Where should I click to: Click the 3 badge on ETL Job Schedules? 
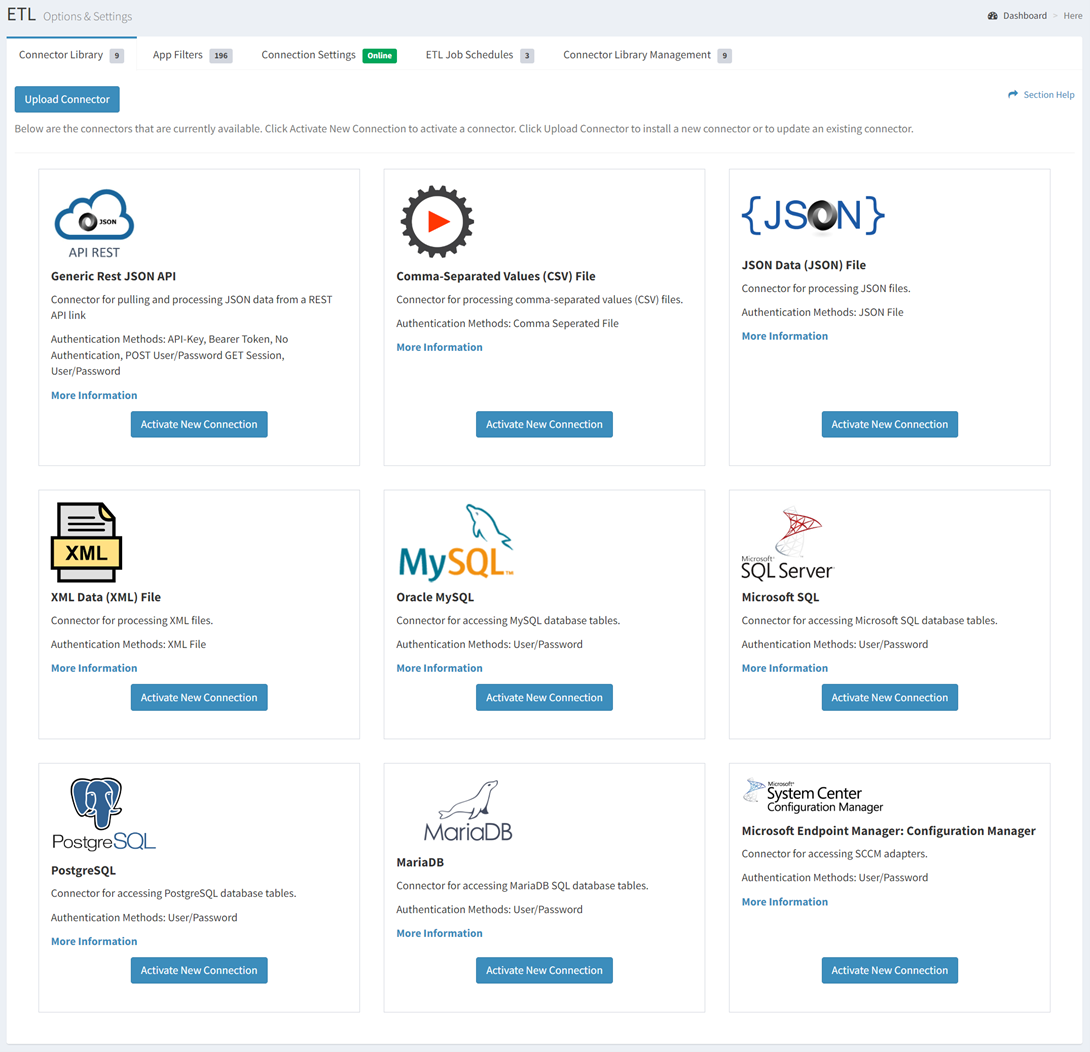coord(527,56)
